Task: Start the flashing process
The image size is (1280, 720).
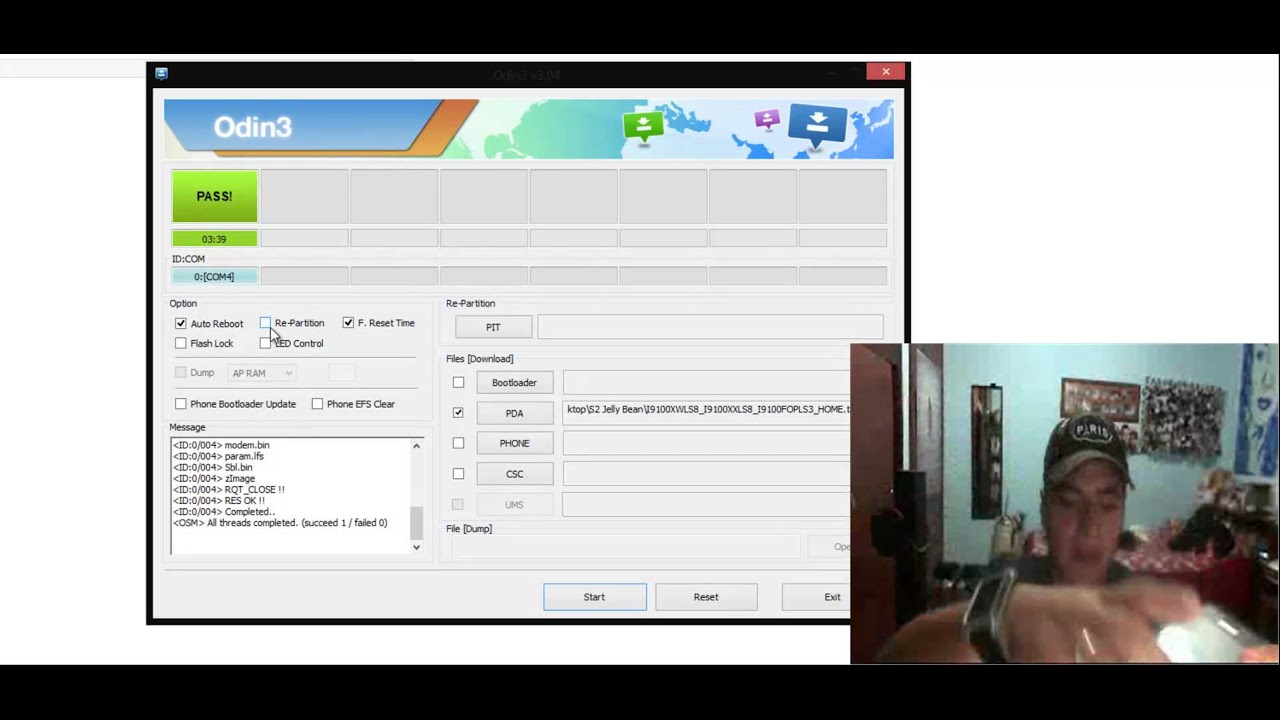Action: pos(594,597)
